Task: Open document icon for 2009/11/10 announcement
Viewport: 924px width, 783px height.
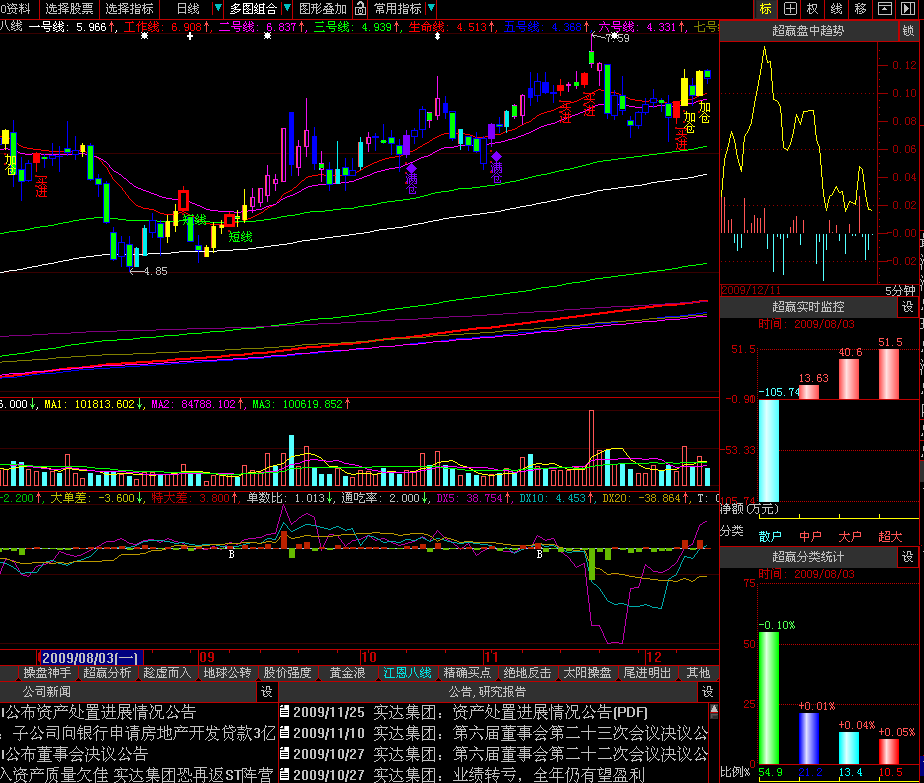Action: point(284,732)
